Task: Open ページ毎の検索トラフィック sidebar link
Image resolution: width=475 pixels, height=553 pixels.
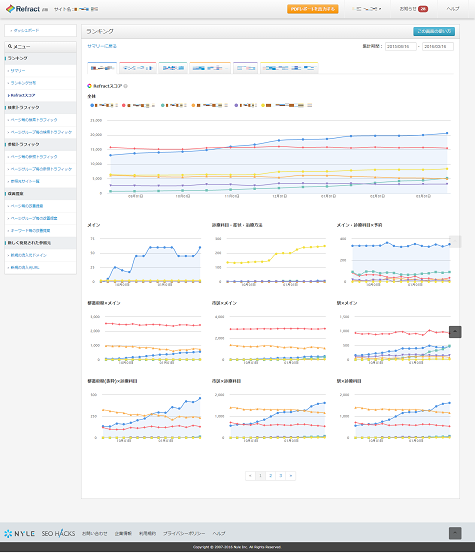Action: pos(34,120)
